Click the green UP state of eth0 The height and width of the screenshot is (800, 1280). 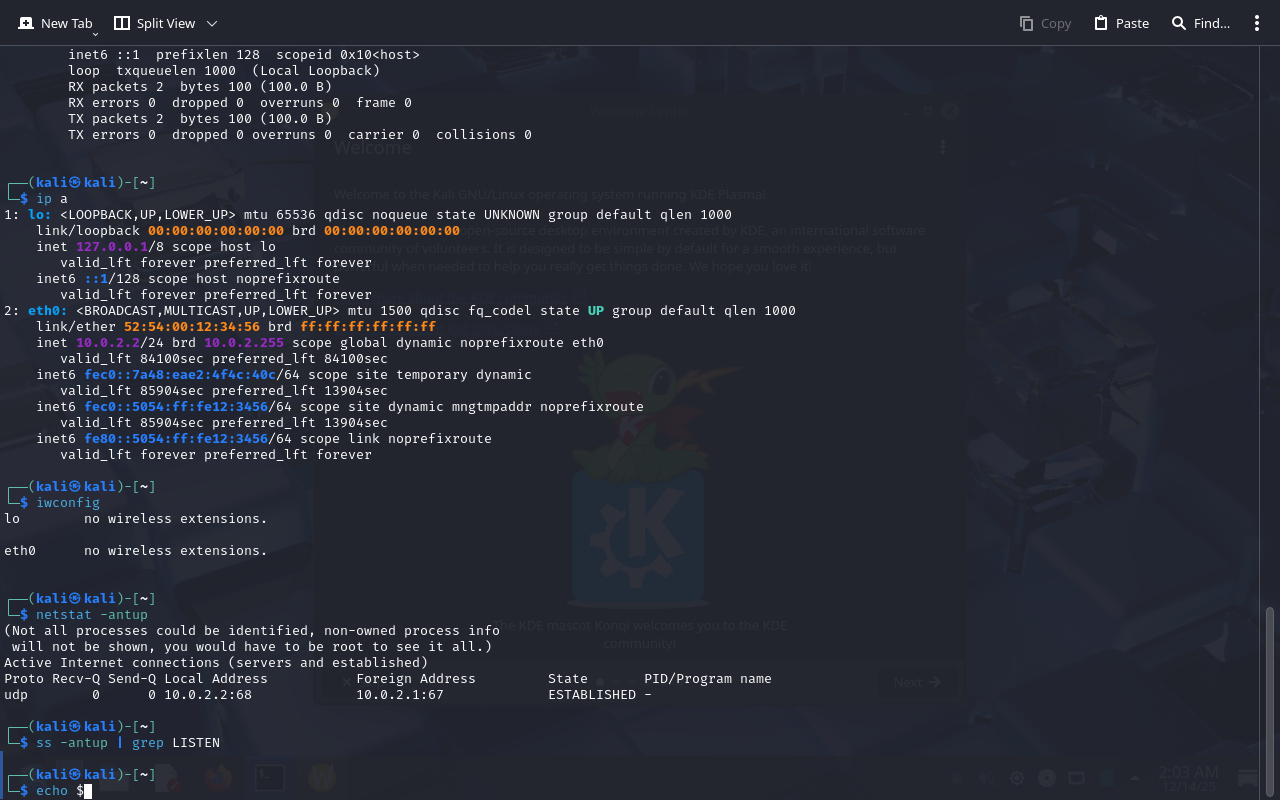click(x=596, y=311)
